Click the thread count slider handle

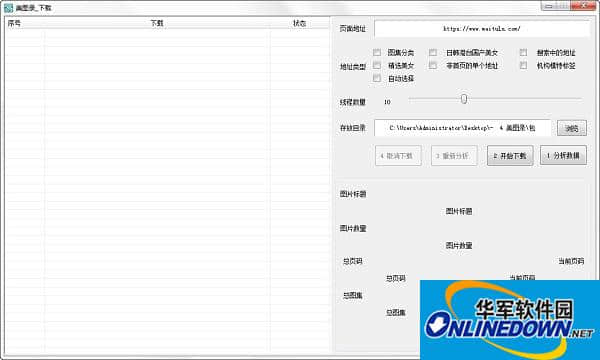tap(464, 99)
